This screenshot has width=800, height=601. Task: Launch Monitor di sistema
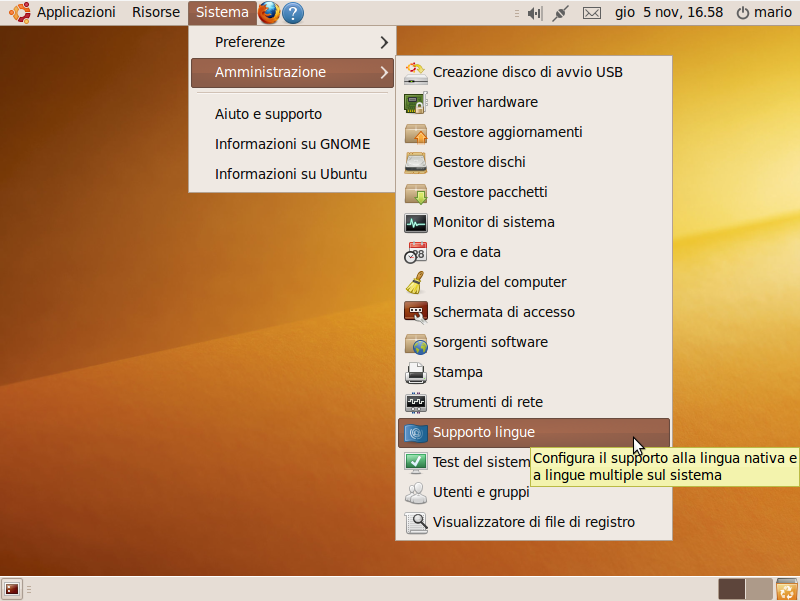(x=493, y=222)
